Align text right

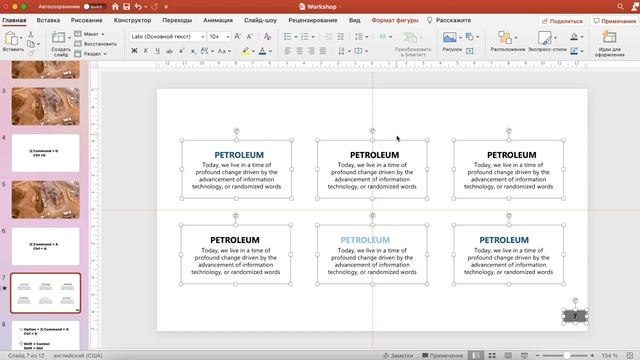pos(311,51)
